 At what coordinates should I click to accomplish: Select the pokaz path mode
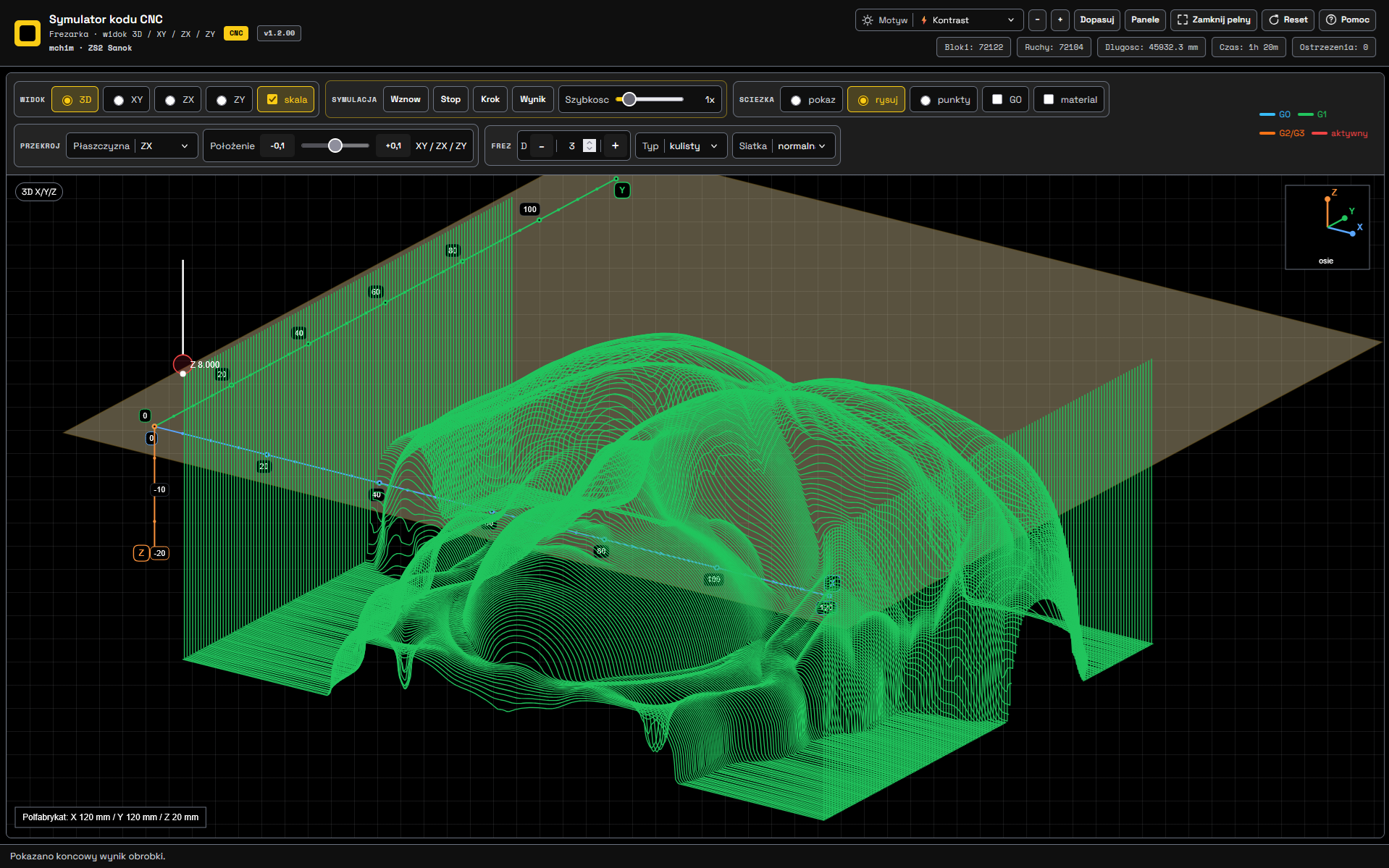pos(812,100)
